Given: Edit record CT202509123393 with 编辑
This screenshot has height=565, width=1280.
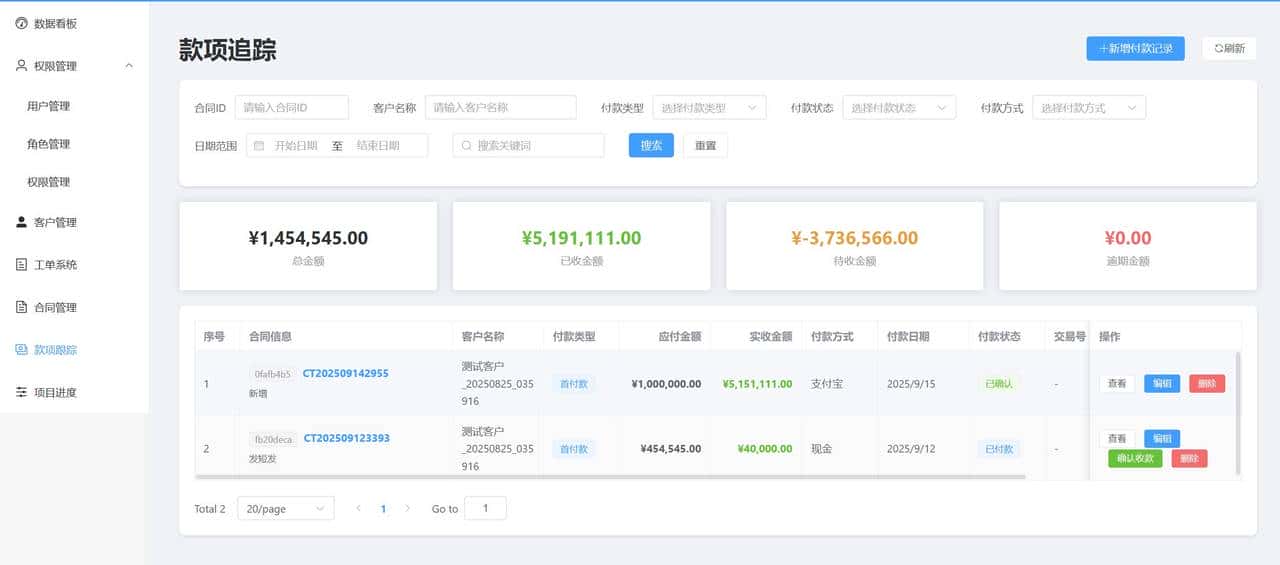Looking at the screenshot, I should click(1162, 438).
